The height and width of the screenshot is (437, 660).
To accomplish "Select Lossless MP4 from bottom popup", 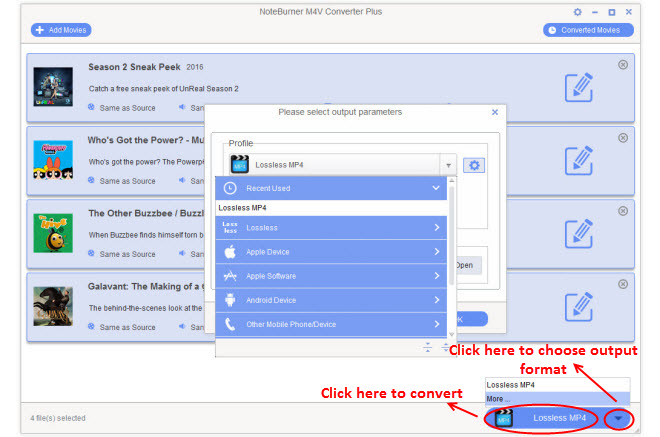I will coord(557,385).
